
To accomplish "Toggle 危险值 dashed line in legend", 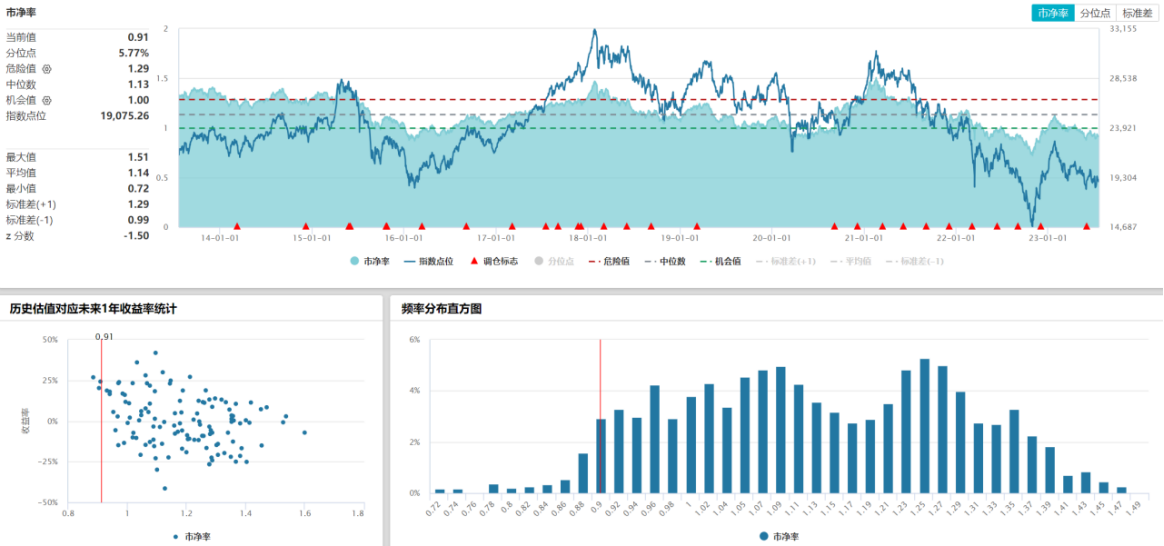I will pyautogui.click(x=609, y=261).
